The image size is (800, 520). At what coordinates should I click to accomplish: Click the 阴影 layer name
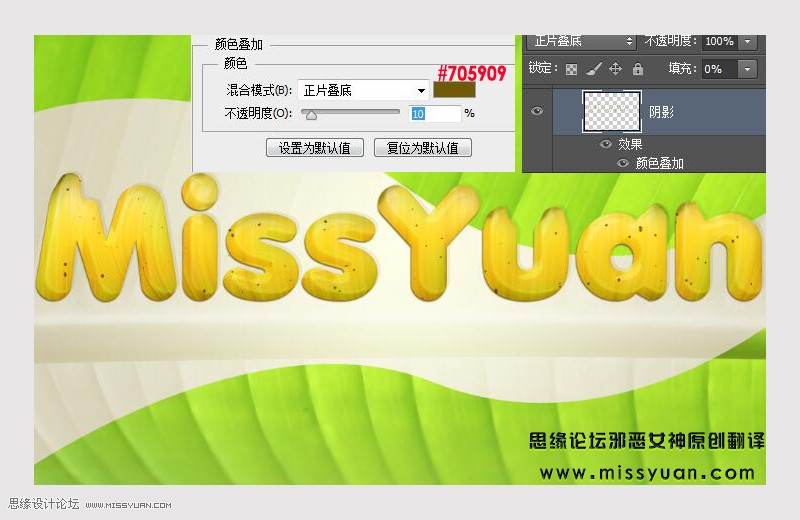pos(661,112)
